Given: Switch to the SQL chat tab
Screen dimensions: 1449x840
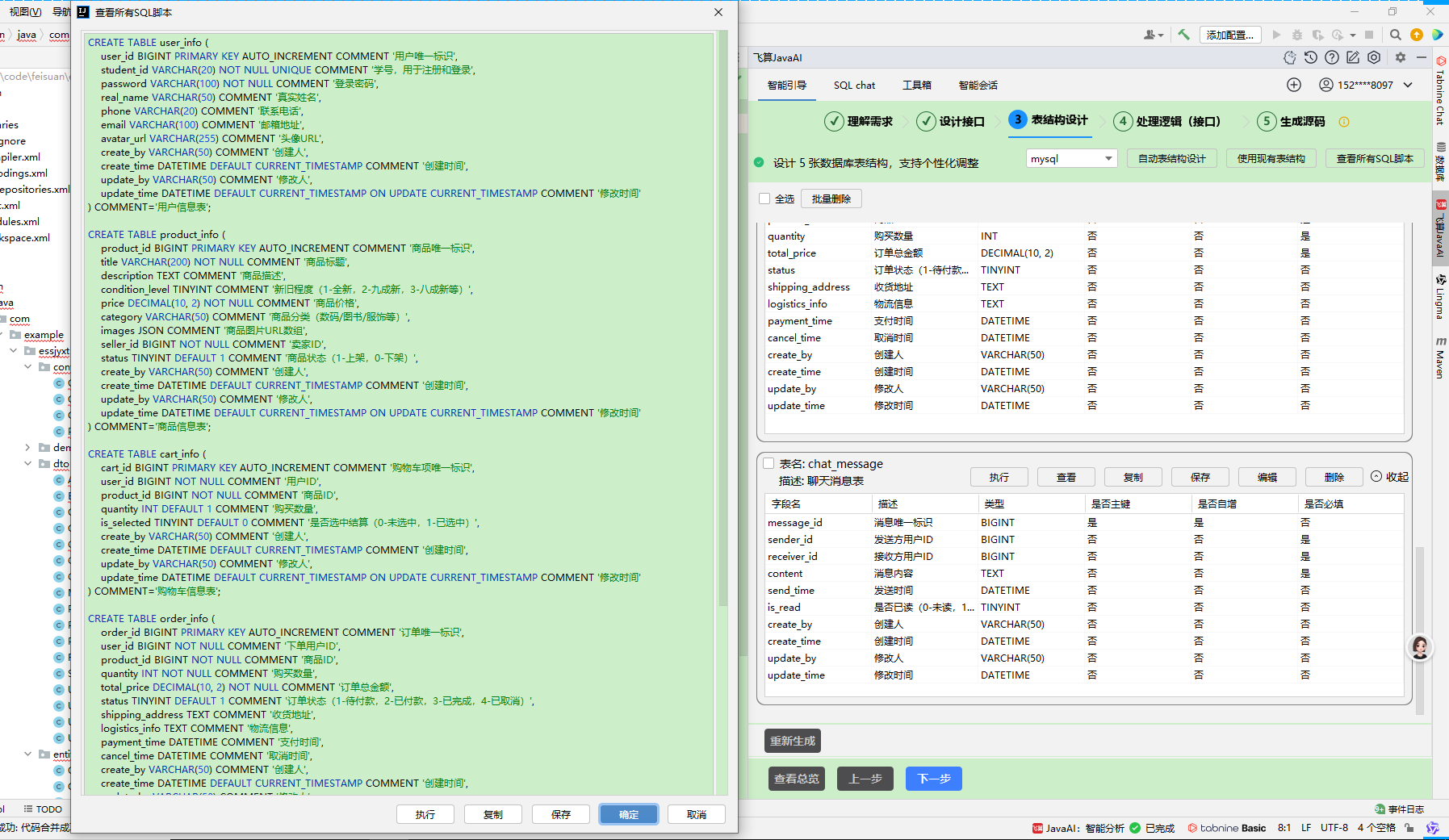Looking at the screenshot, I should (854, 85).
